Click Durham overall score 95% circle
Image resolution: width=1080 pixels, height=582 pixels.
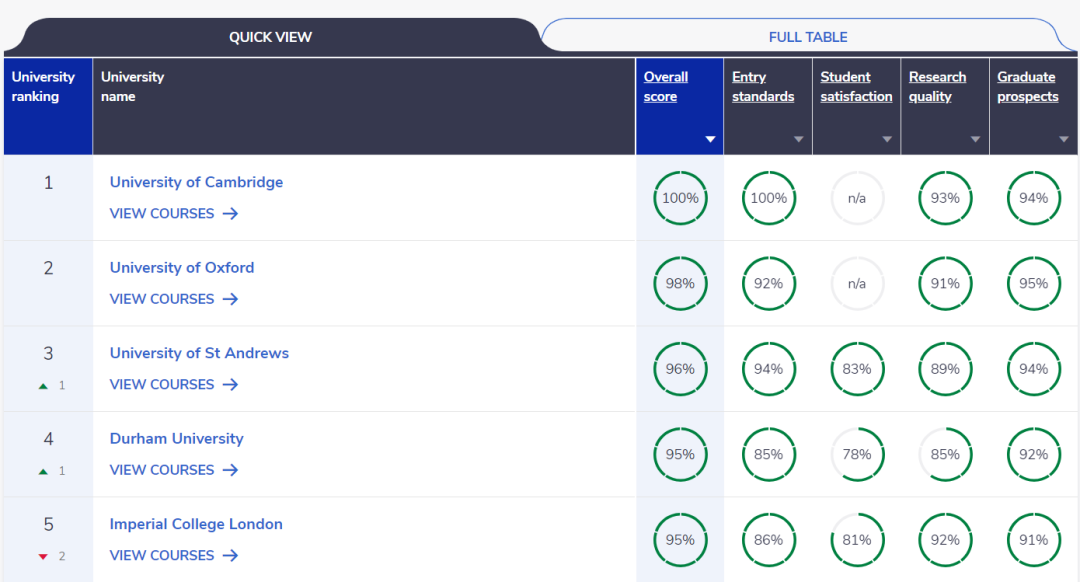click(680, 454)
